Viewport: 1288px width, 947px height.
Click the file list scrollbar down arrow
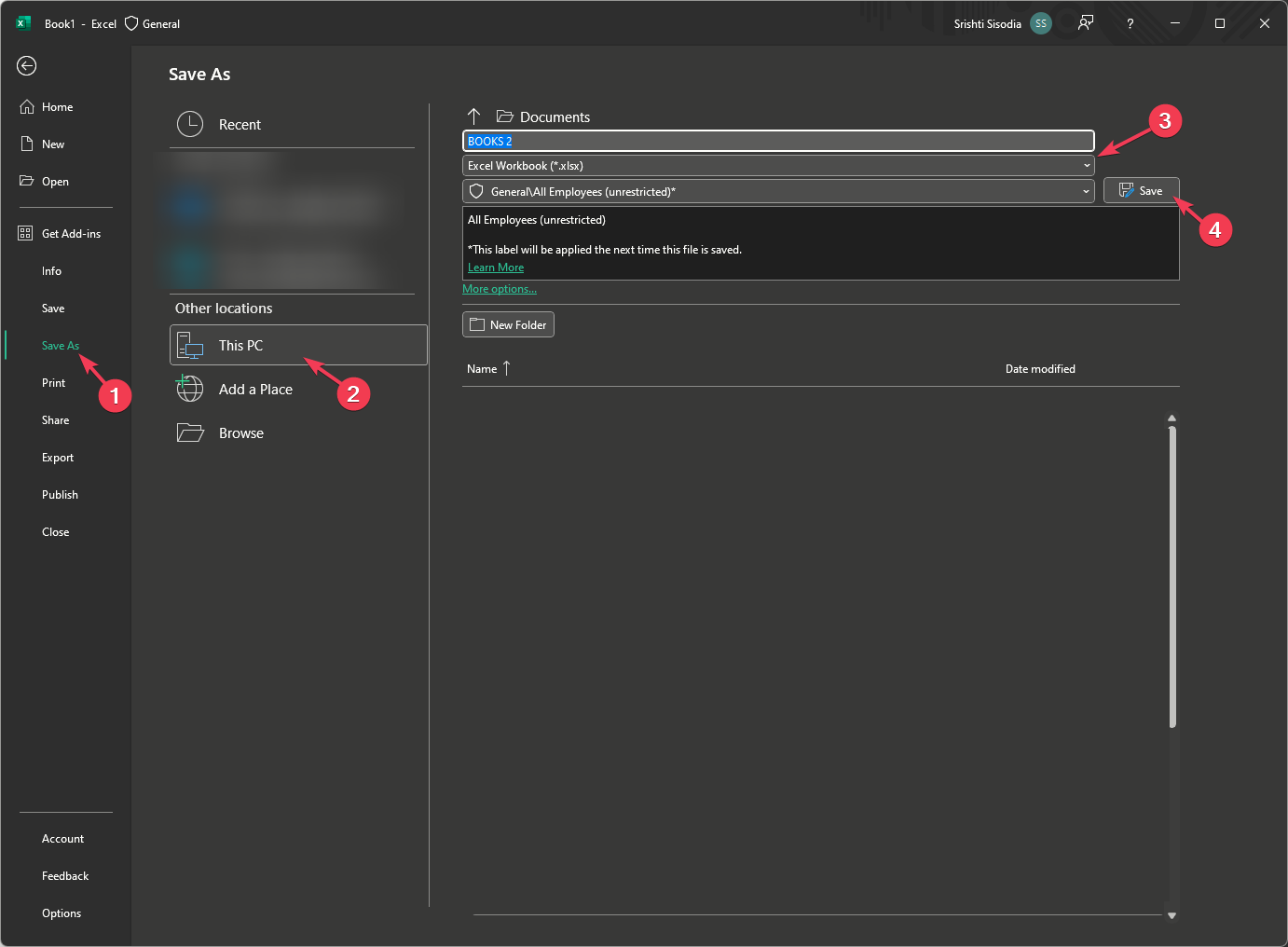[x=1172, y=915]
